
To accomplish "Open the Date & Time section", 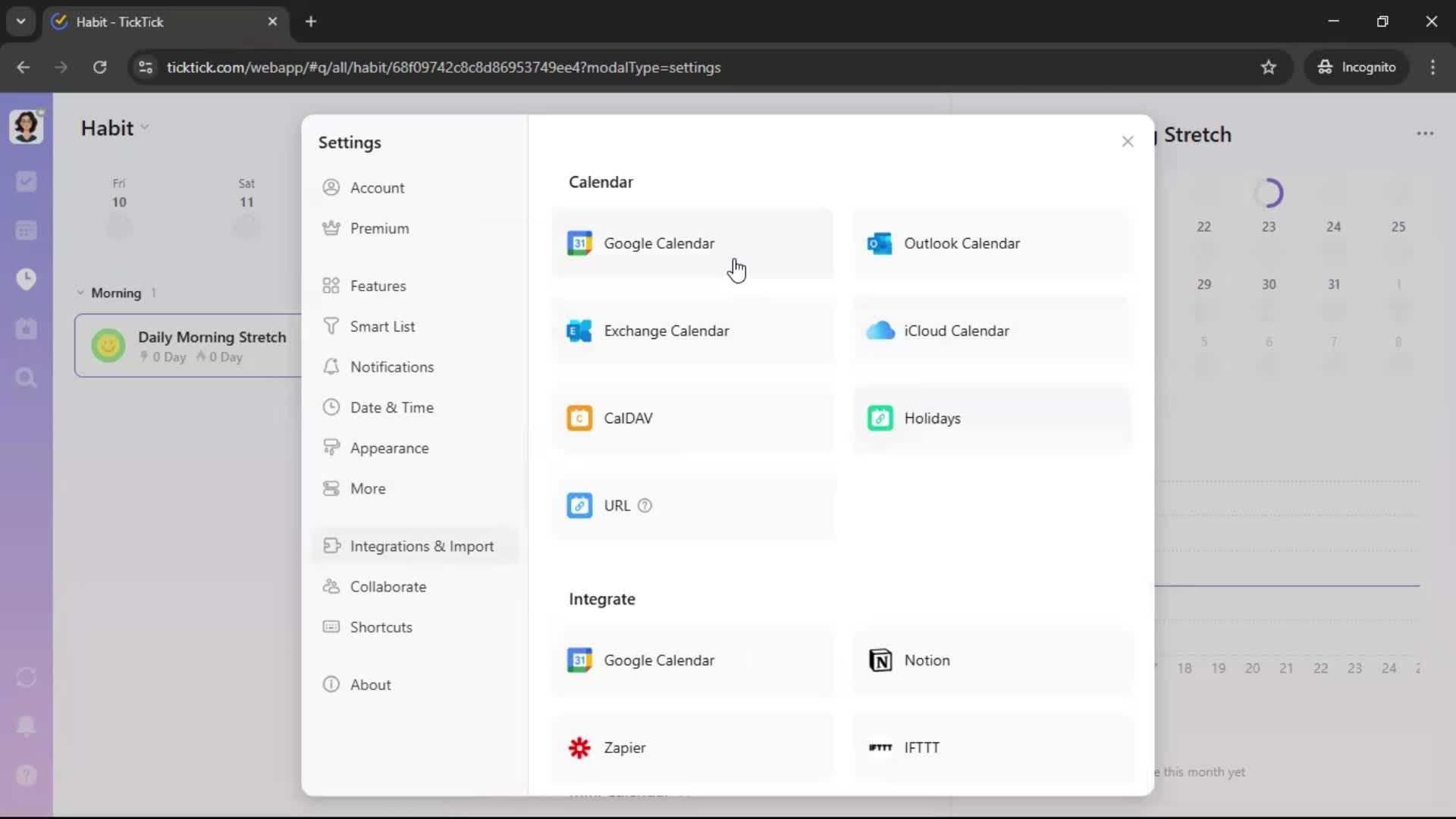I will coord(391,407).
